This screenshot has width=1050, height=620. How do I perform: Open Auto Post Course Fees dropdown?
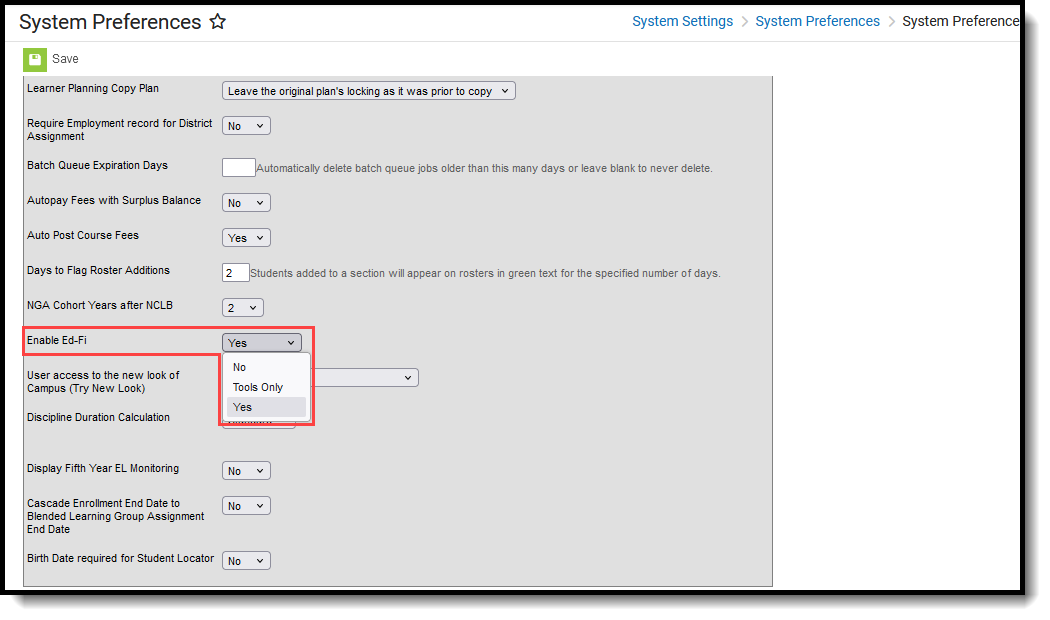(246, 238)
